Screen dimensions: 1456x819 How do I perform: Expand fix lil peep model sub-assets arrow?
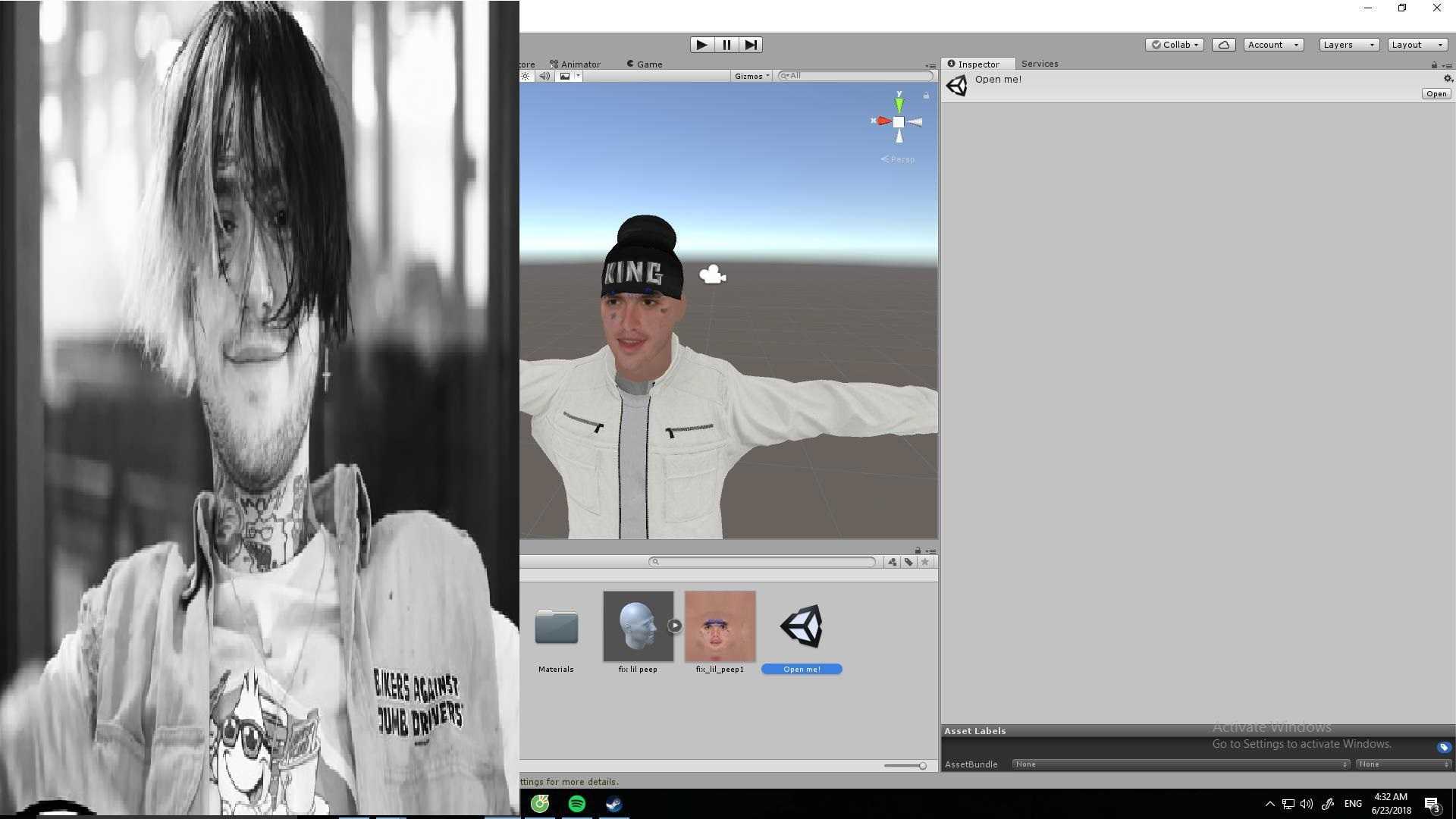(x=674, y=626)
